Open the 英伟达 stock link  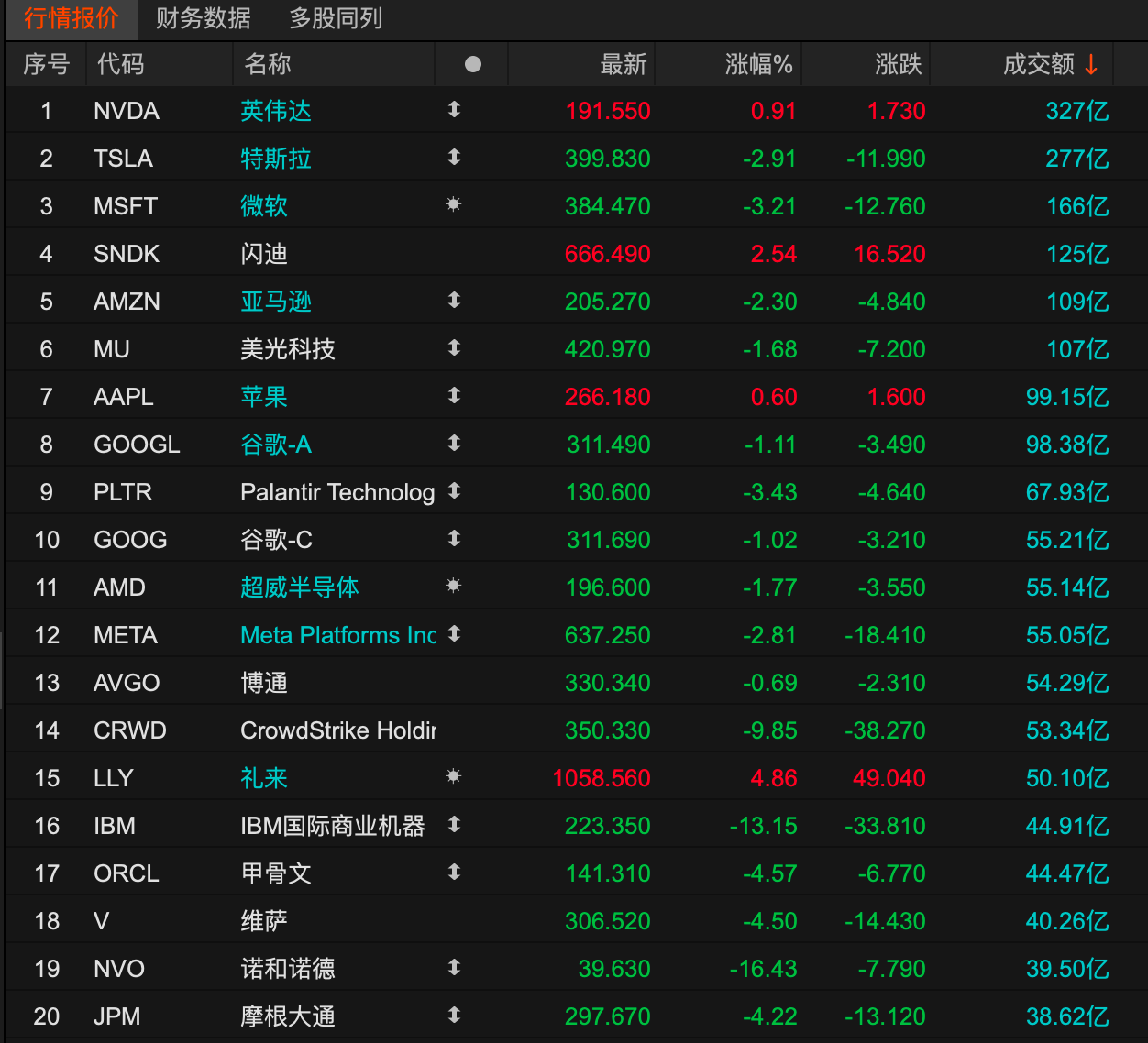[x=276, y=111]
